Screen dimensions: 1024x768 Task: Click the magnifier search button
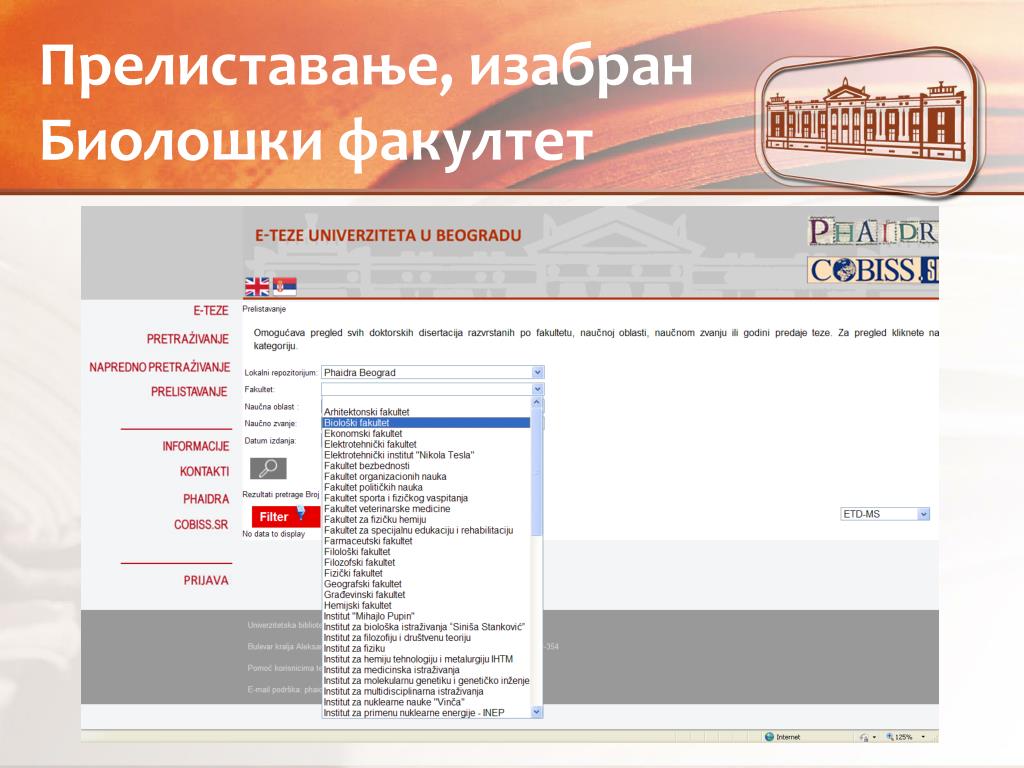268,468
